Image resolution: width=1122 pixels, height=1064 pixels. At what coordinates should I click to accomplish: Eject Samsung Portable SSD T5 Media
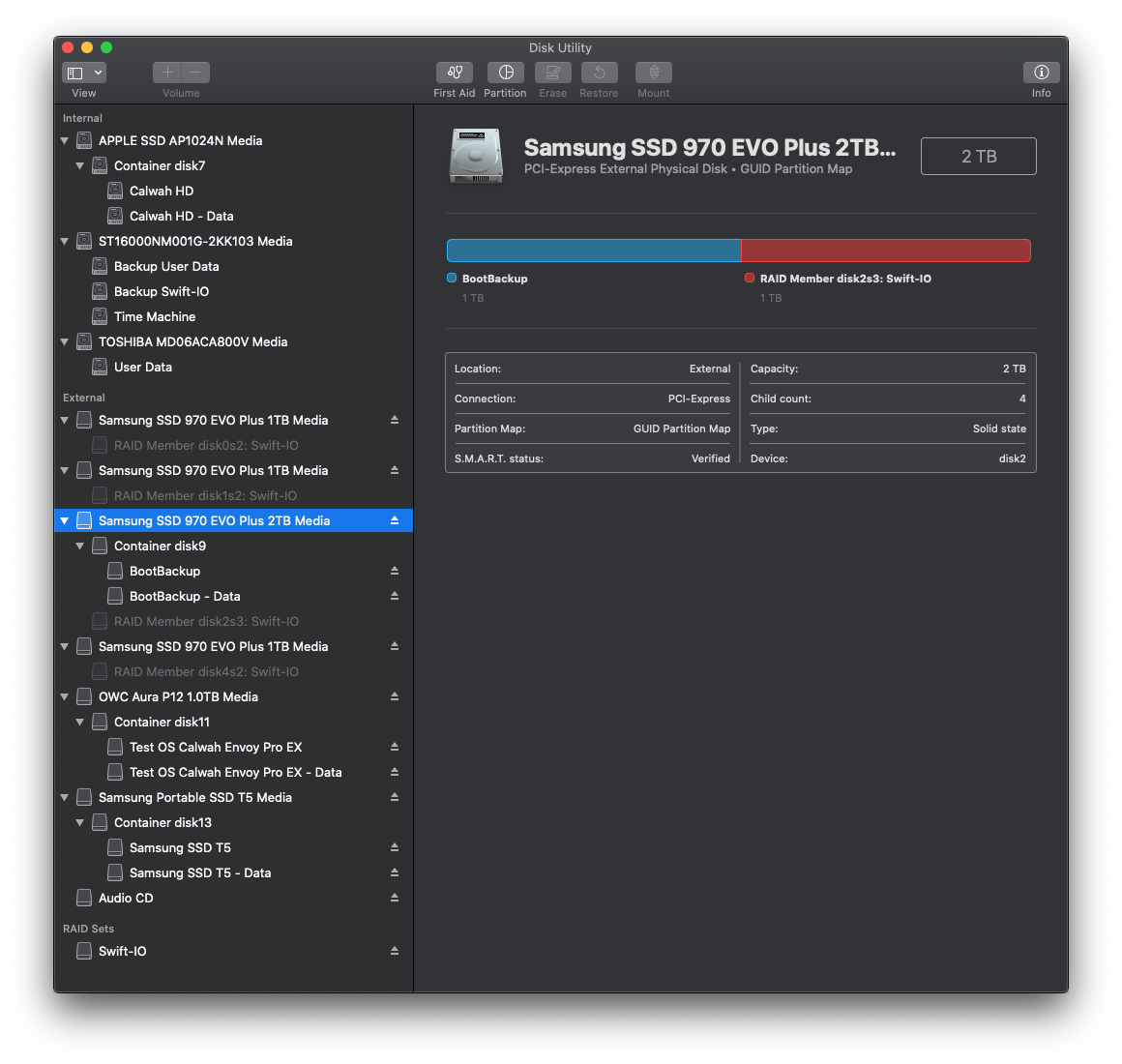click(395, 797)
